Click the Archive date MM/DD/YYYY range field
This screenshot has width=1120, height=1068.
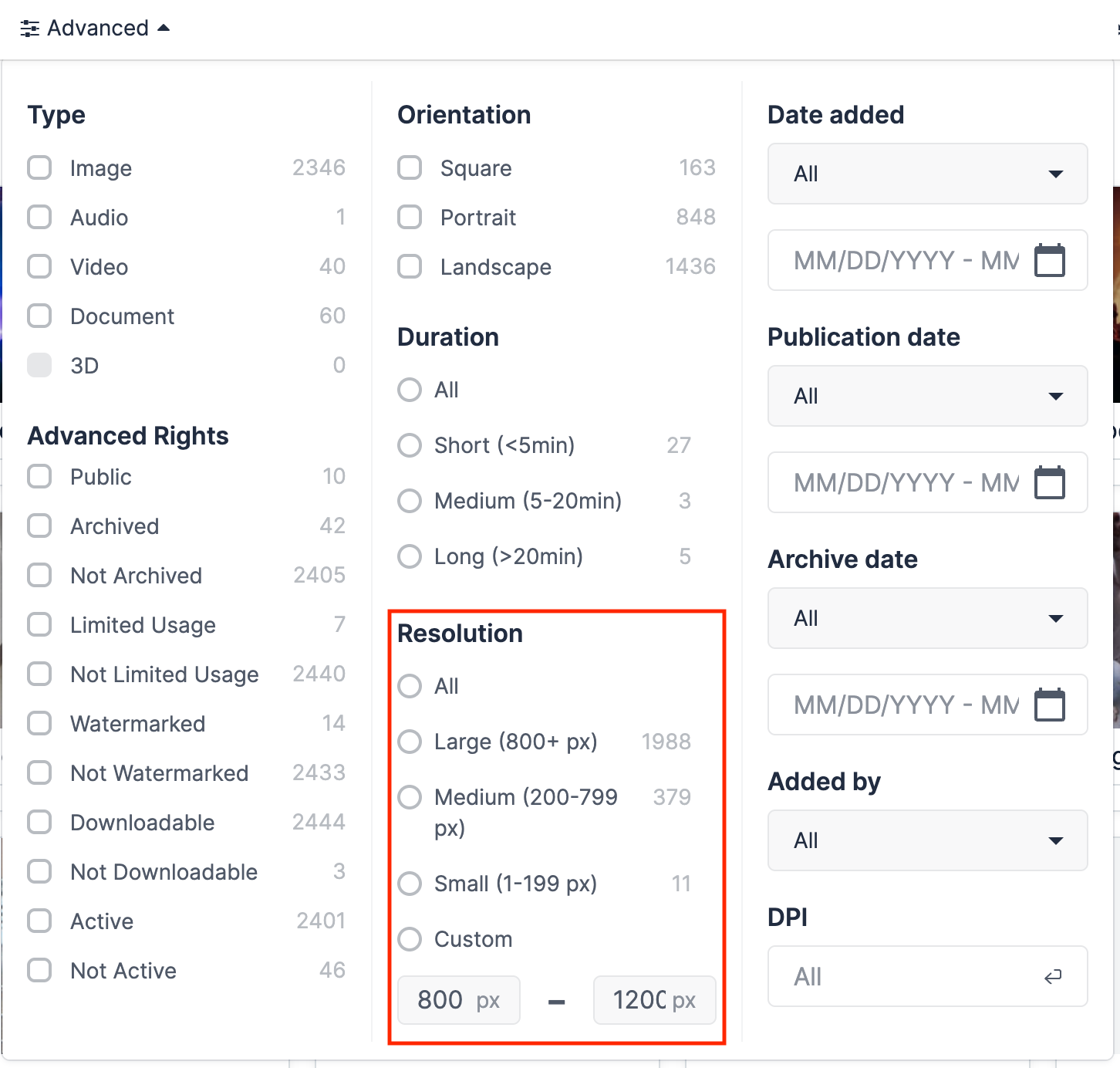point(927,705)
